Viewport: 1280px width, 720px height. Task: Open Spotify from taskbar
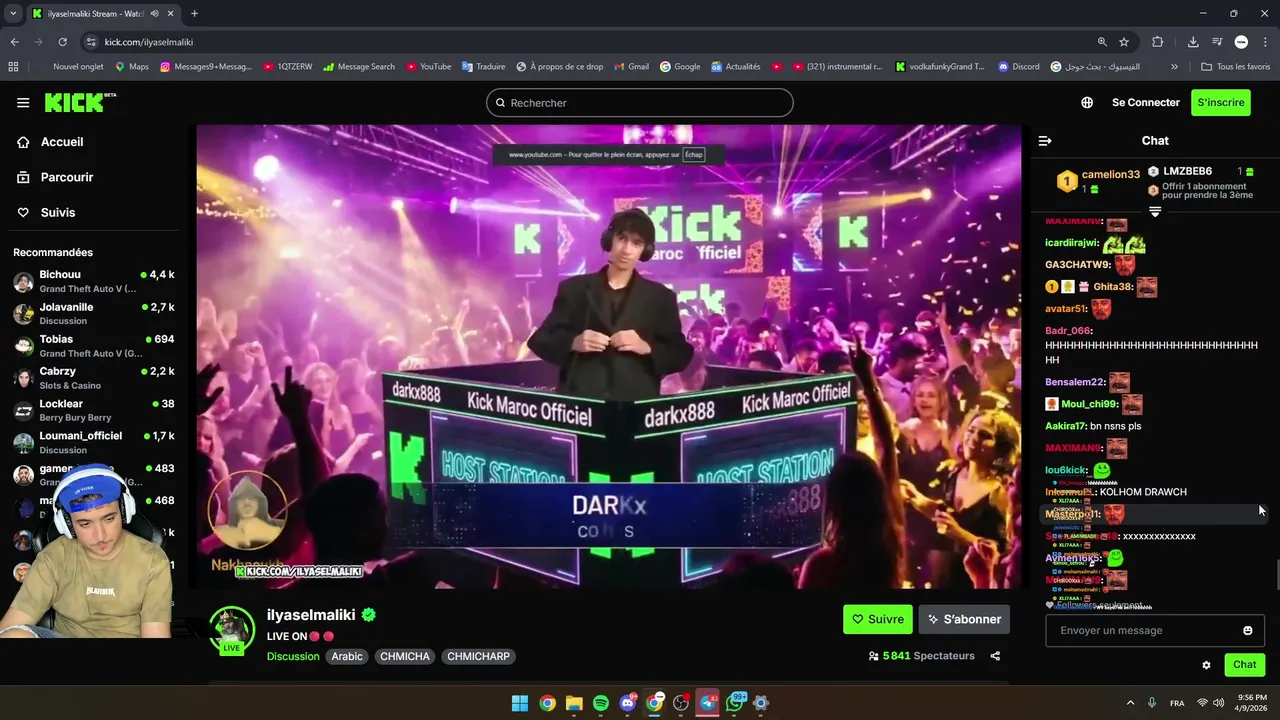point(600,703)
